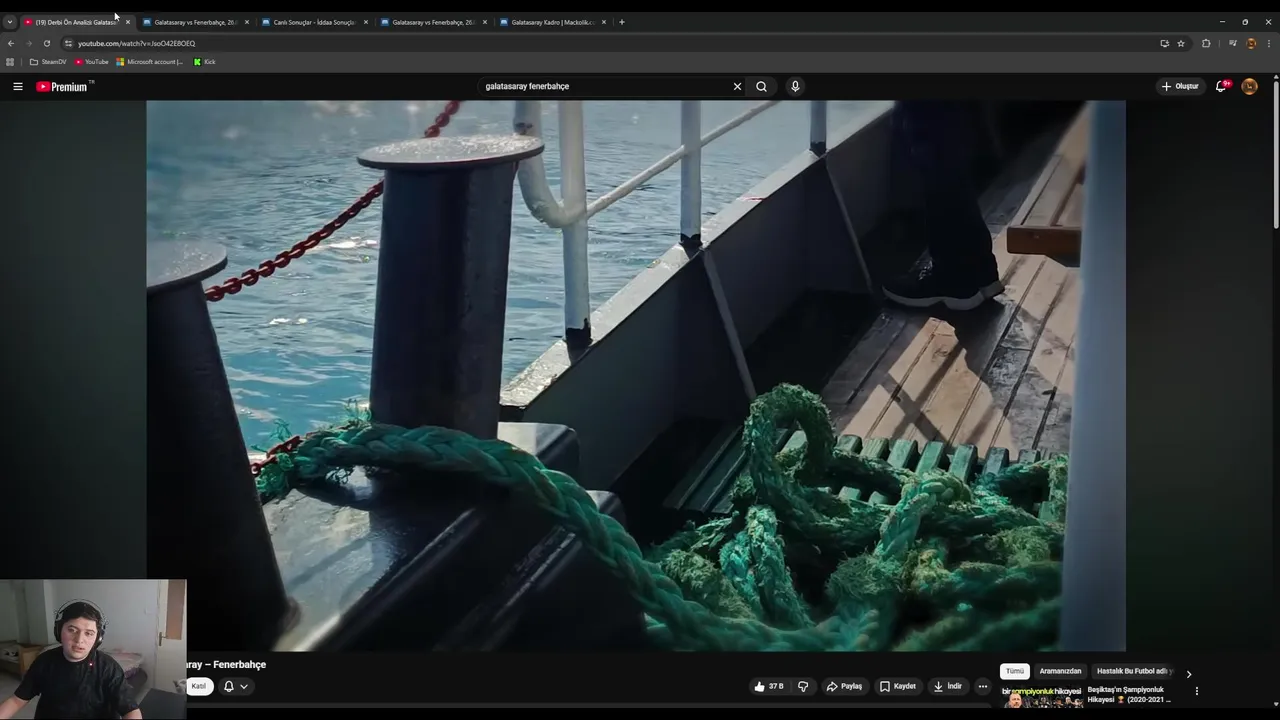Close the Galatasaray Kadro Mackolik tab
Screen dimensions: 1280x720
[604, 22]
